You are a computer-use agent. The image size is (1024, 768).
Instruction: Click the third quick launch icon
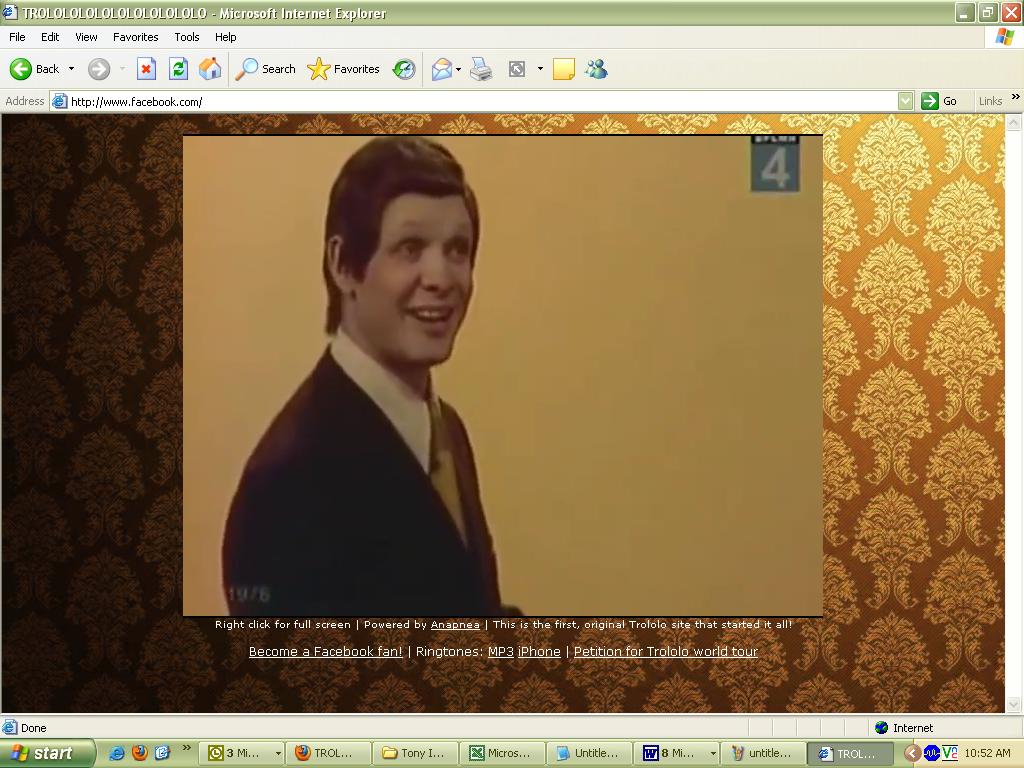click(x=162, y=753)
